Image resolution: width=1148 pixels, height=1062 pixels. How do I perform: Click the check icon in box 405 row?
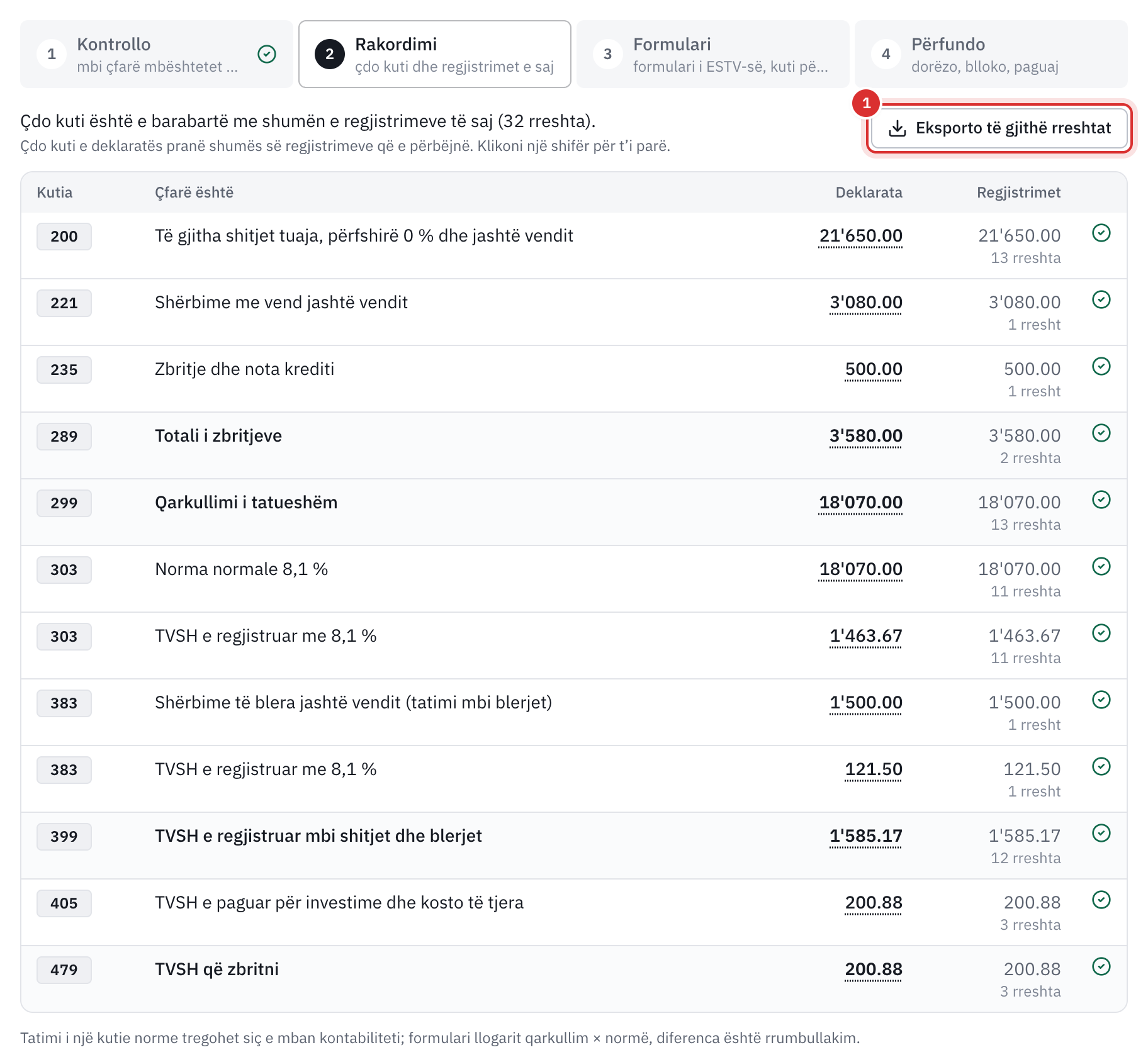point(1101,900)
